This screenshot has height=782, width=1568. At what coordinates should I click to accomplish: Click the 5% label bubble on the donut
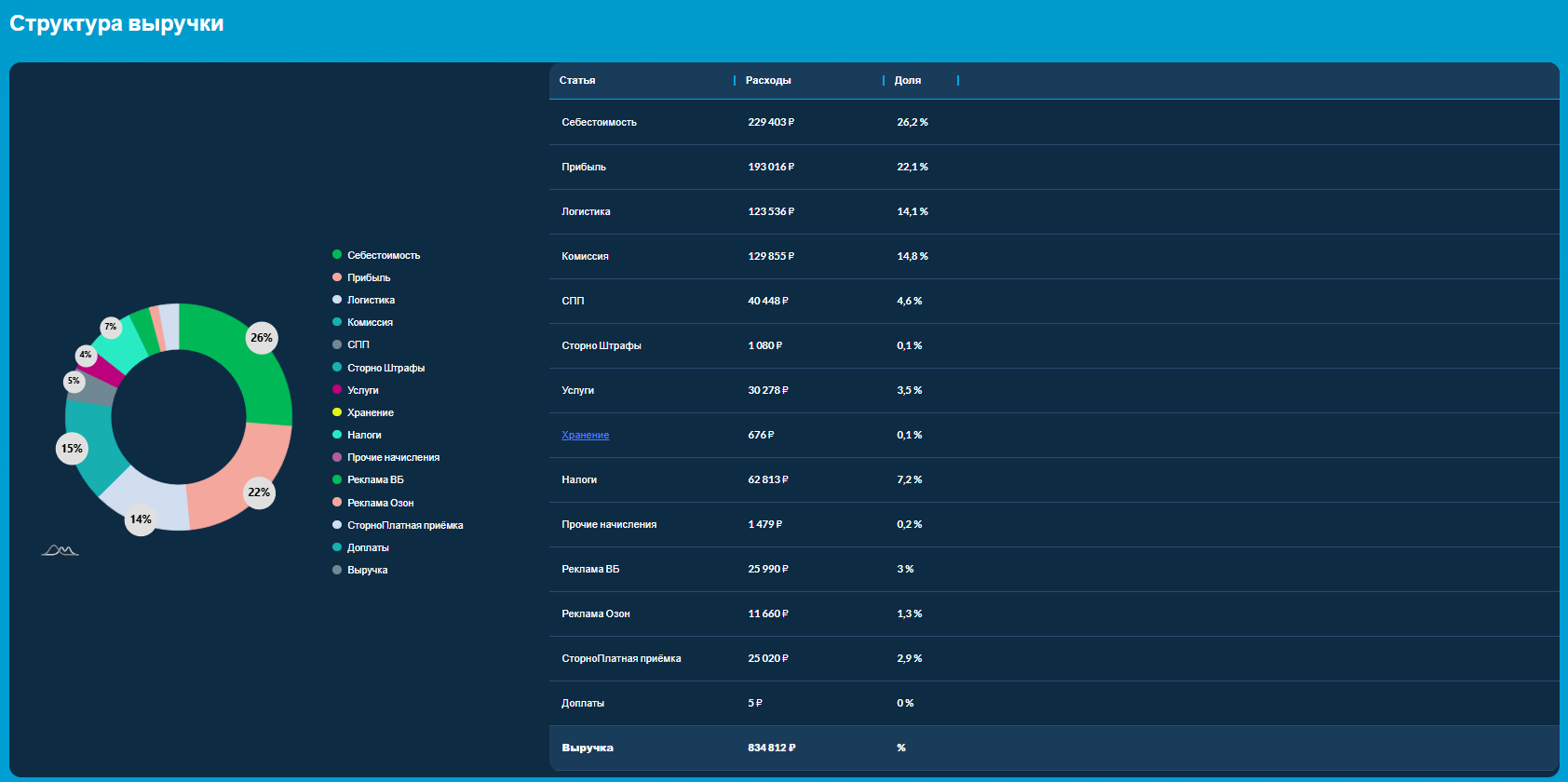coord(74,381)
